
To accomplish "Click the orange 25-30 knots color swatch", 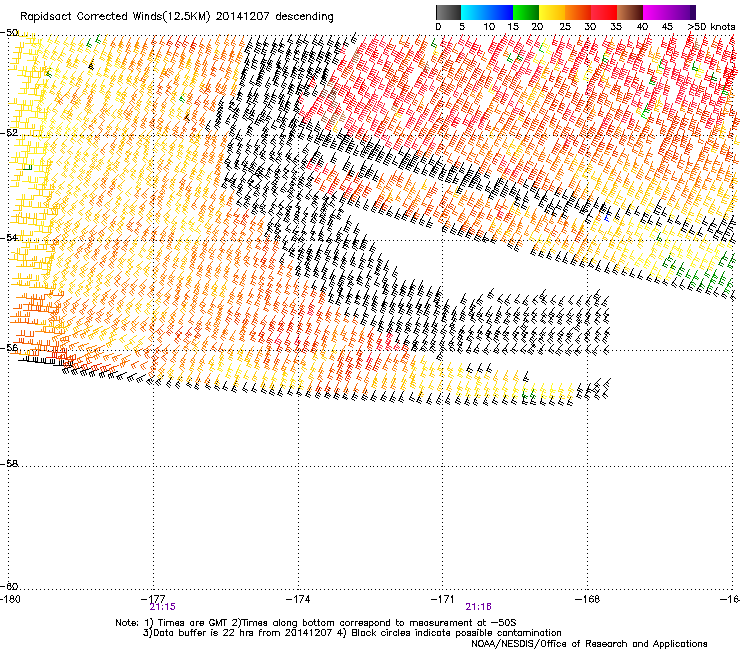I will [x=578, y=12].
